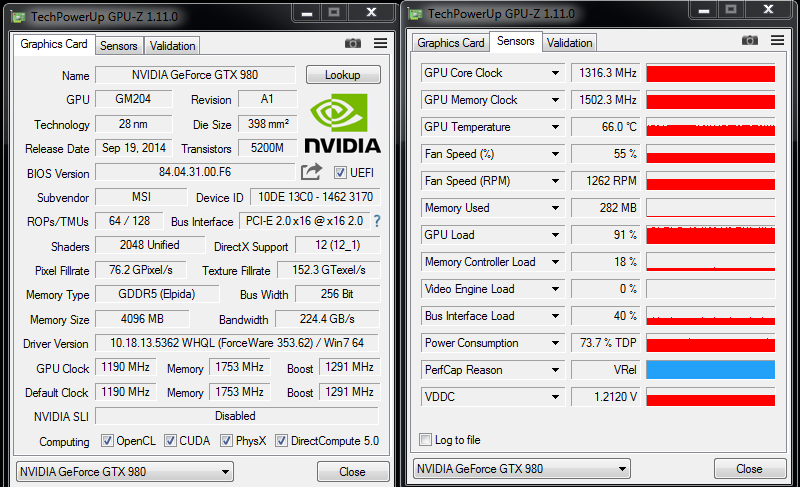Open VDDC sensor dropdown
The image size is (800, 487).
point(555,397)
